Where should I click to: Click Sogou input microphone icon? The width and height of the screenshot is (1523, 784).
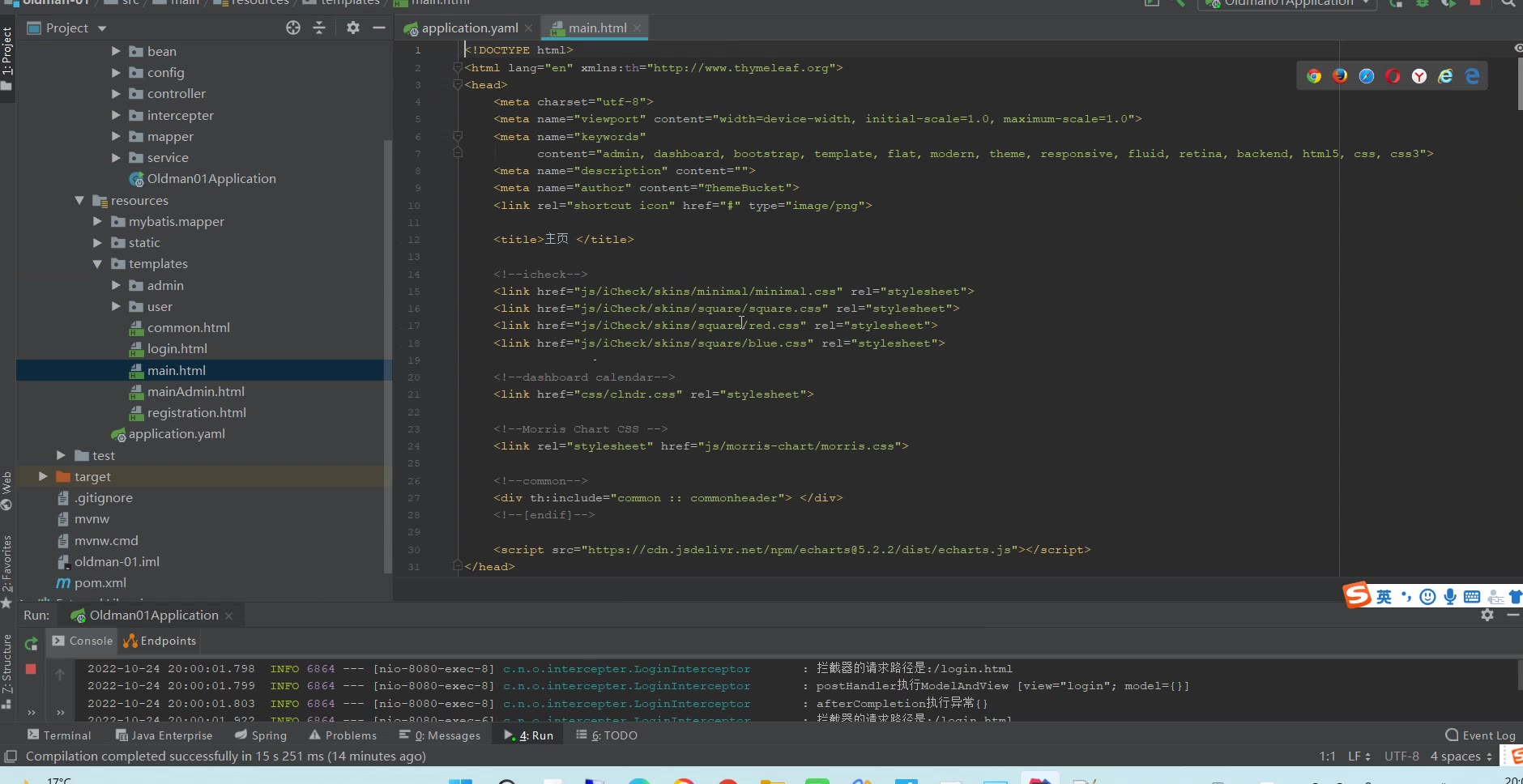pos(1450,597)
